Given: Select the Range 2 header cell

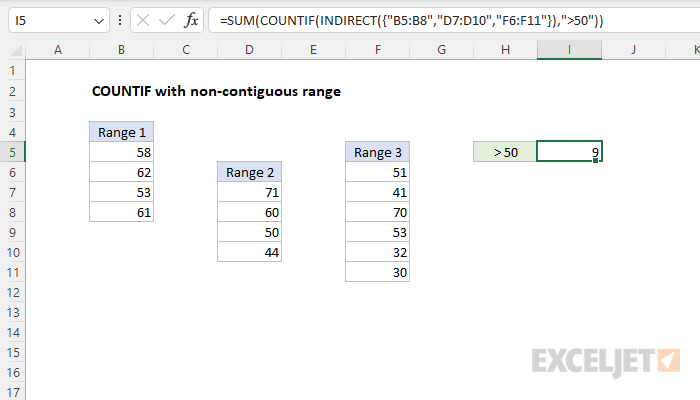Looking at the screenshot, I should (x=249, y=172).
